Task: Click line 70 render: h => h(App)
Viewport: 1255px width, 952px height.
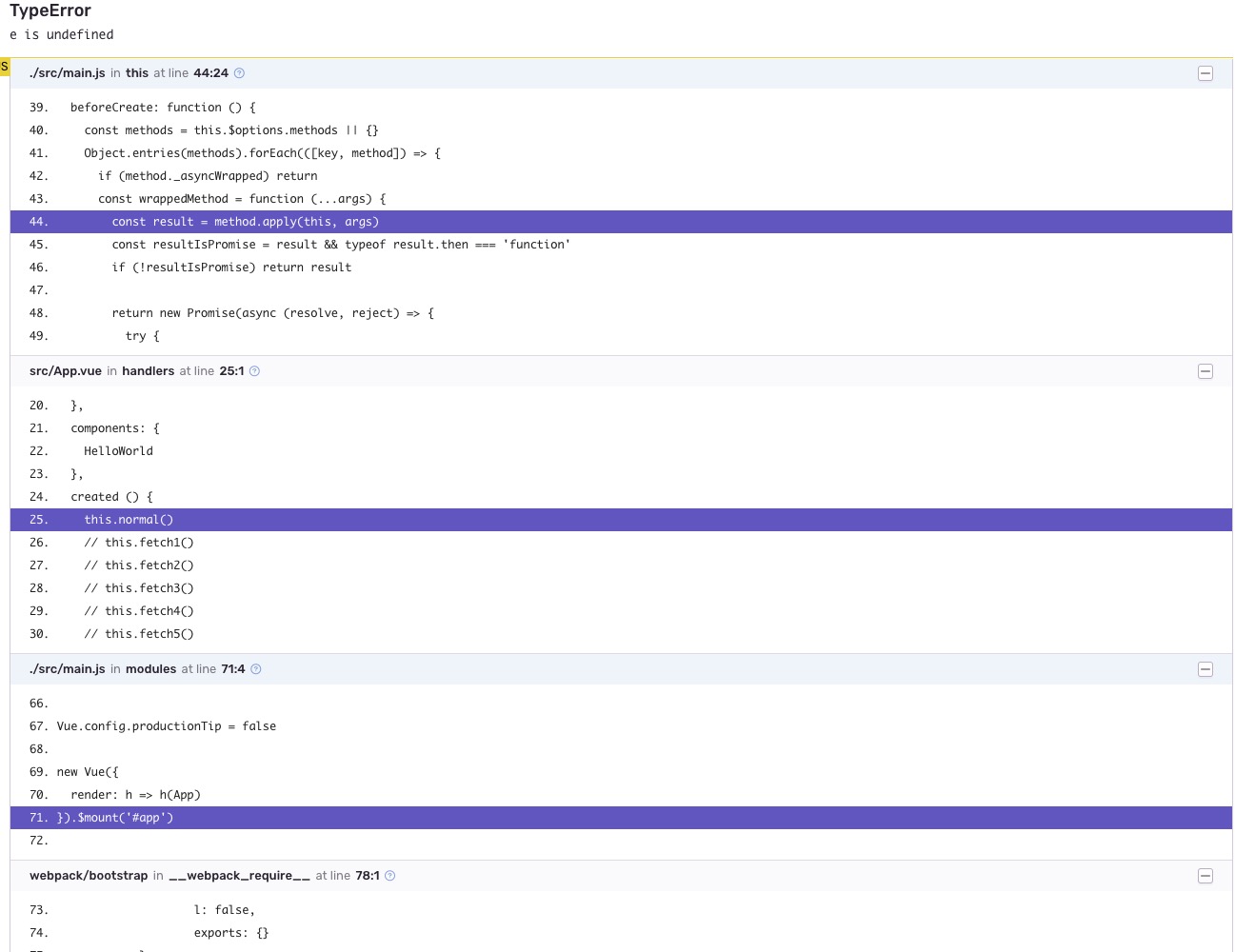Action: pyautogui.click(x=135, y=795)
